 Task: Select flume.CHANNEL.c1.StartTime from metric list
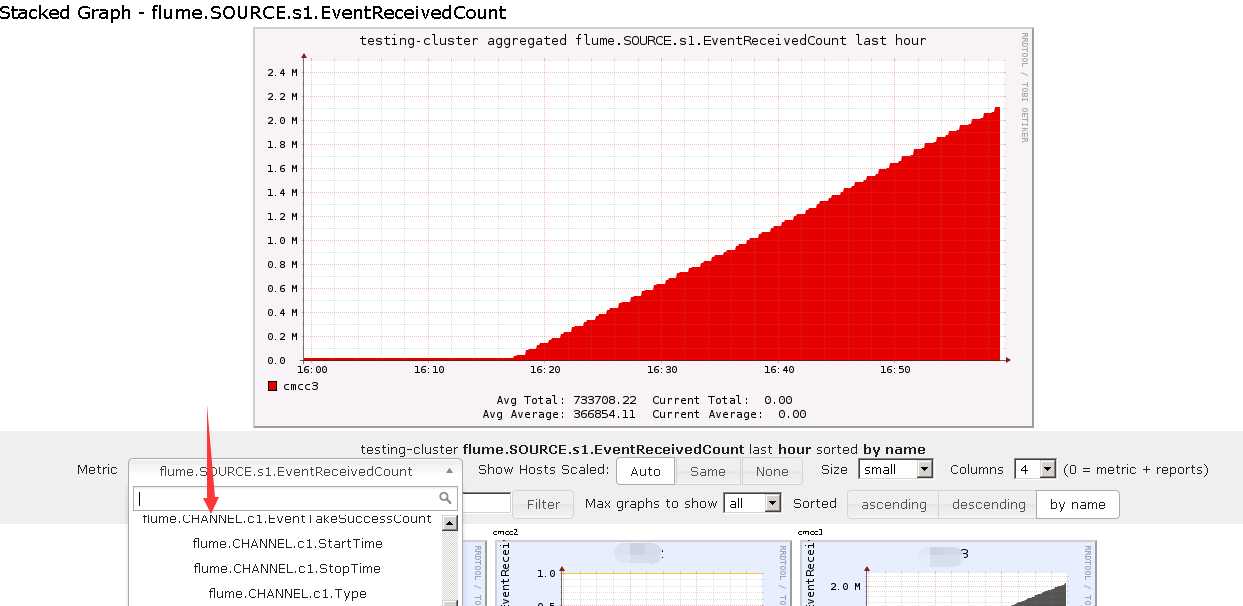(x=287, y=544)
